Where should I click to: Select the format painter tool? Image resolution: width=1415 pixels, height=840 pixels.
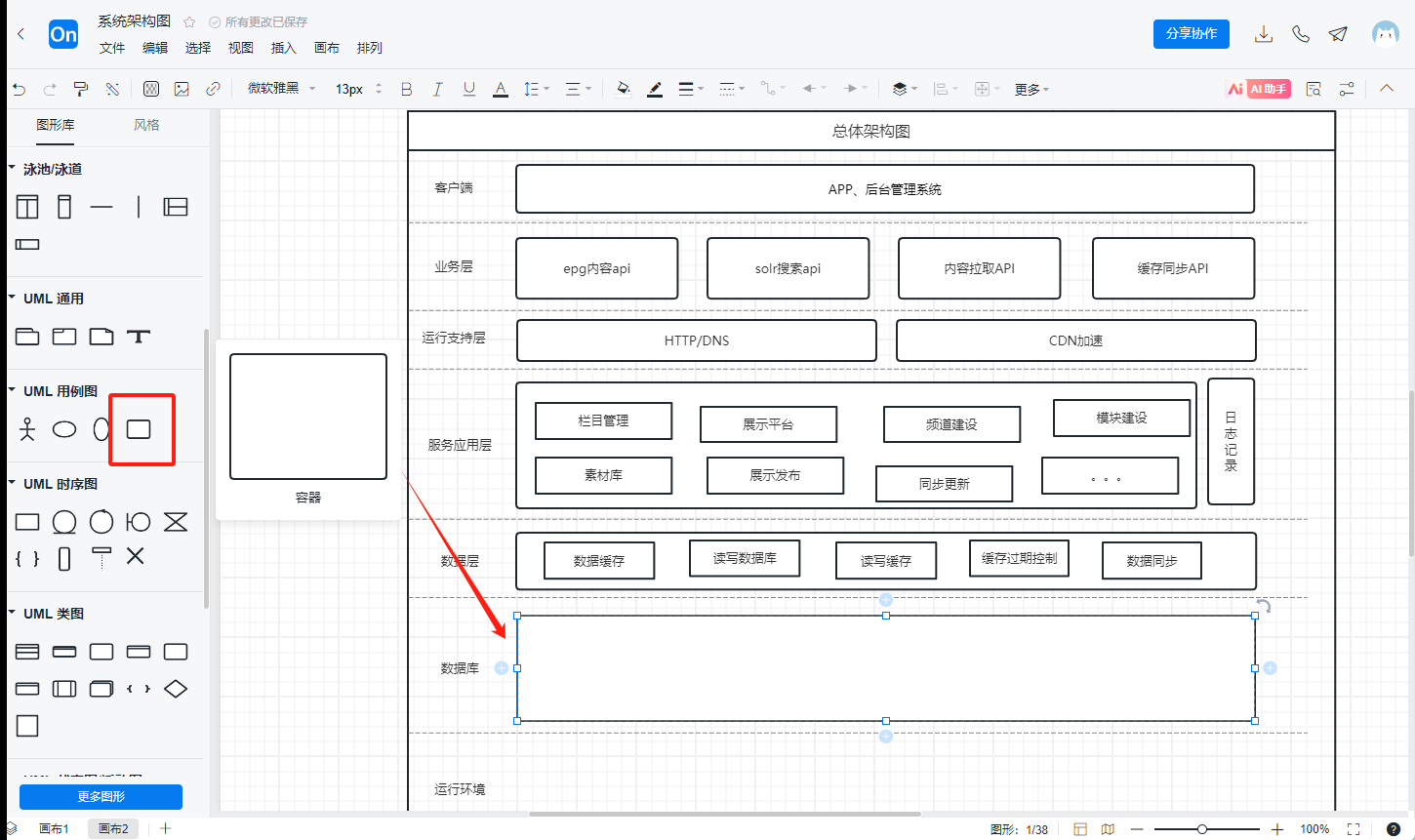coord(82,89)
